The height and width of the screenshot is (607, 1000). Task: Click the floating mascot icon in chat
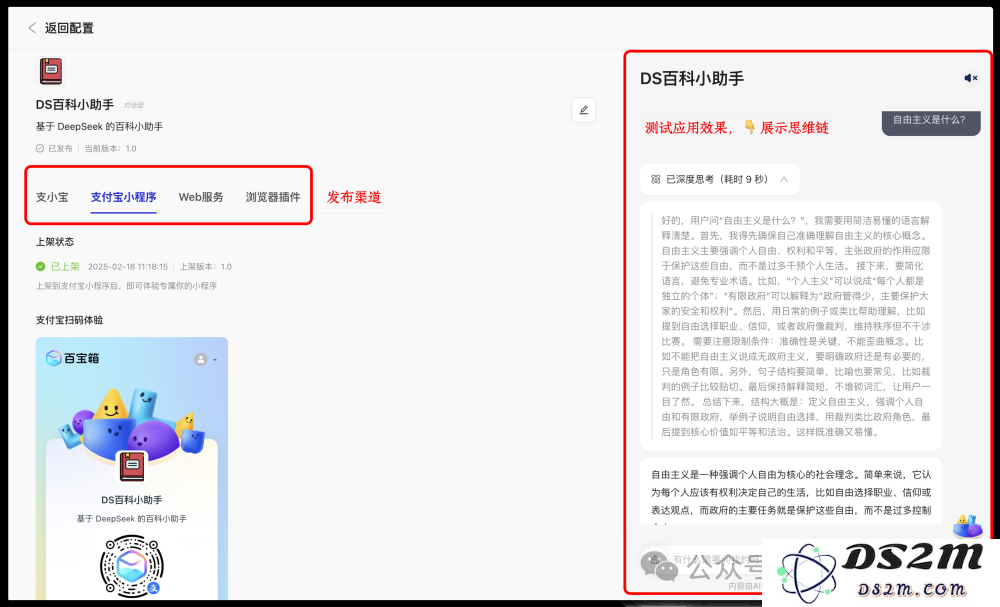click(967, 525)
